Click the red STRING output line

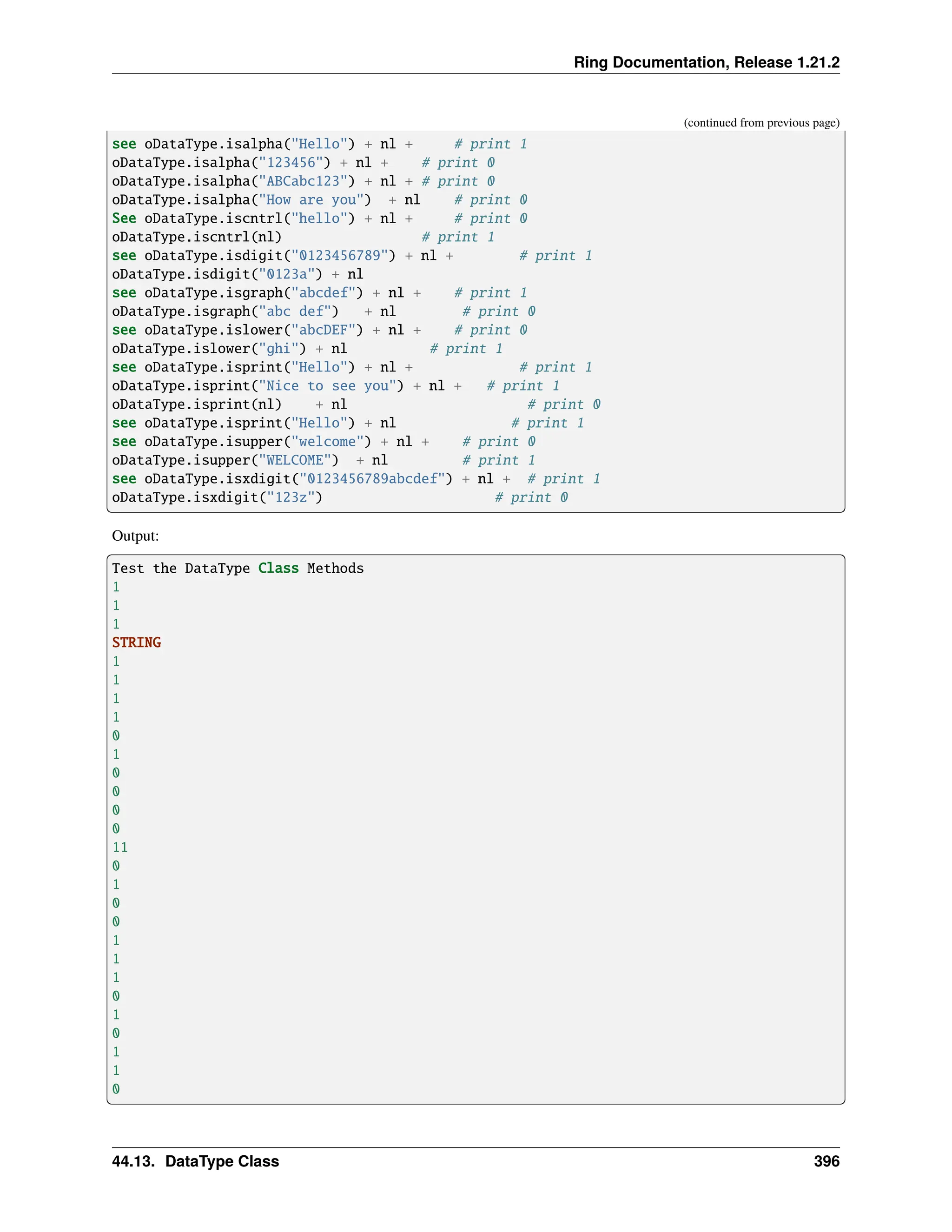137,643
